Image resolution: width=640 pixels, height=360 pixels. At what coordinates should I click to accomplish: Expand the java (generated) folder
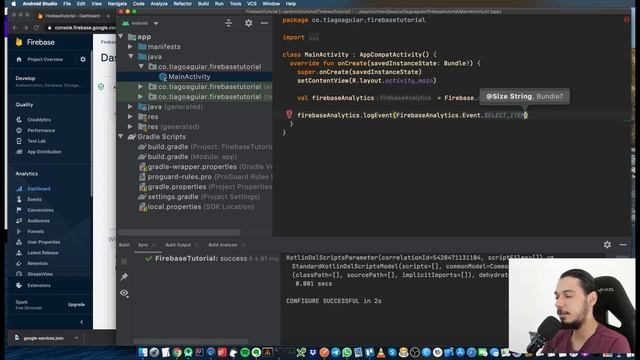131,107
